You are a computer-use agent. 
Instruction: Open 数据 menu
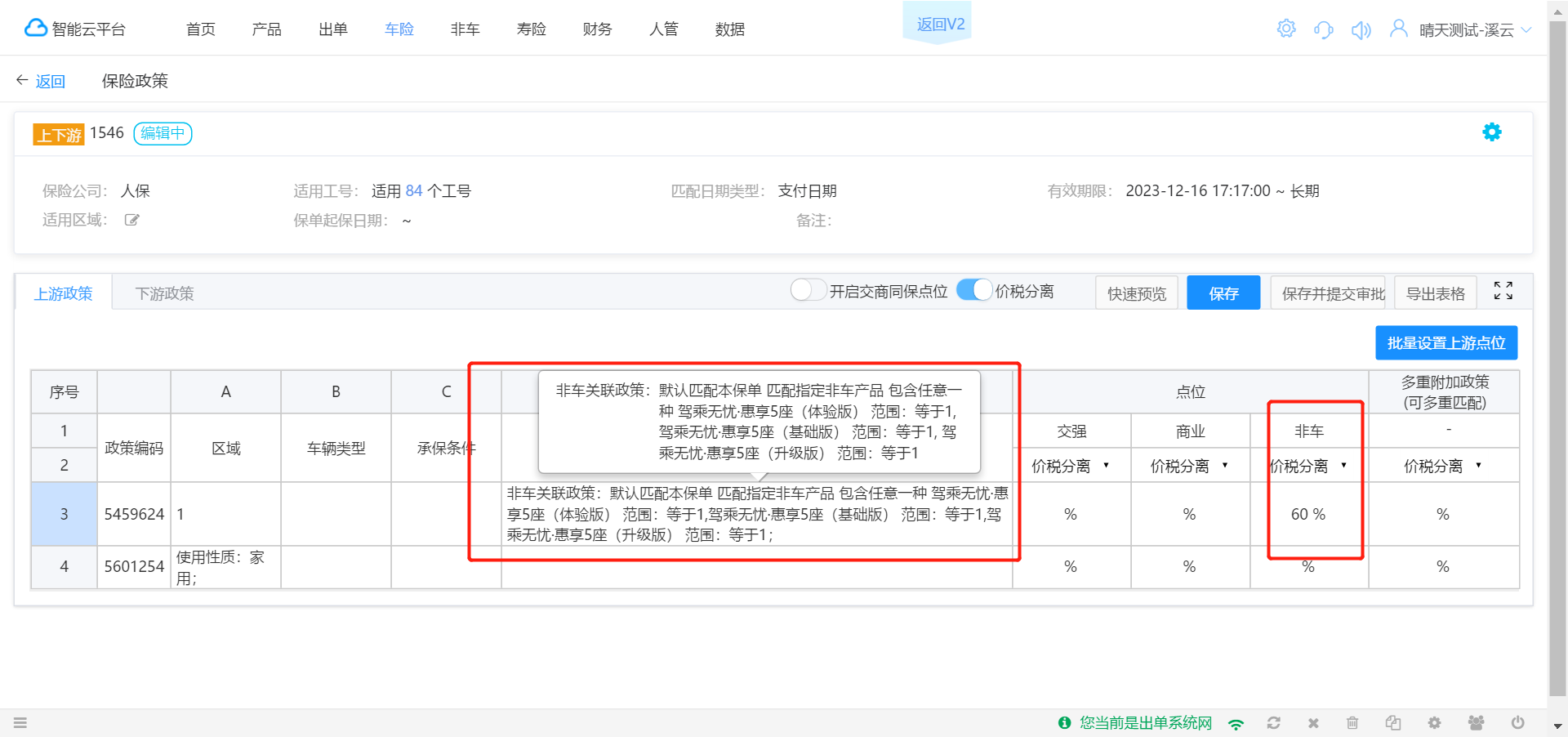click(730, 29)
